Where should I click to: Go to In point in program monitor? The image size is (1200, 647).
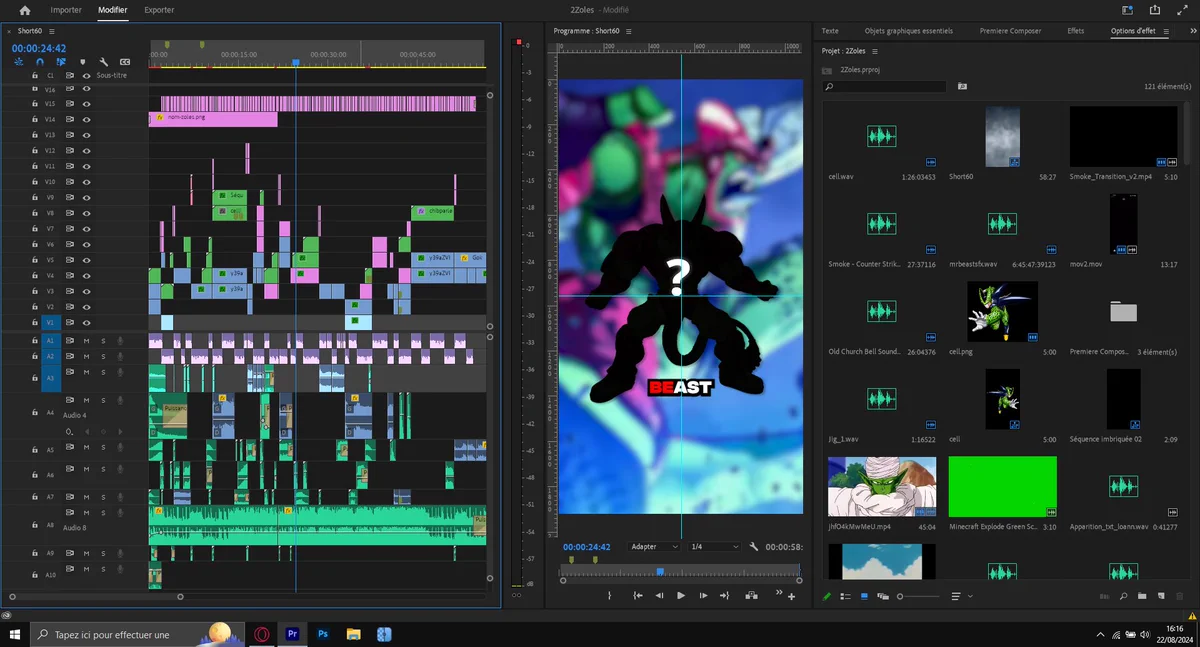[637, 595]
